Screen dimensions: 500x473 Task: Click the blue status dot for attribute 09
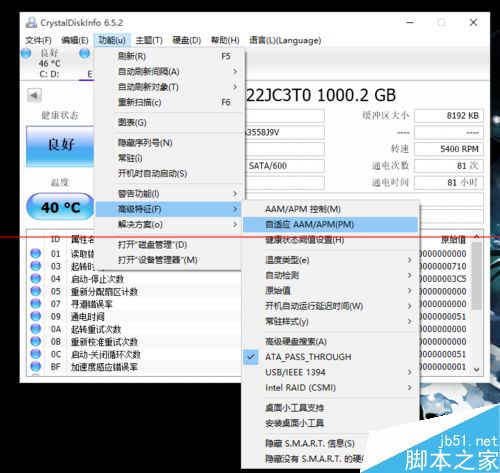[36, 316]
